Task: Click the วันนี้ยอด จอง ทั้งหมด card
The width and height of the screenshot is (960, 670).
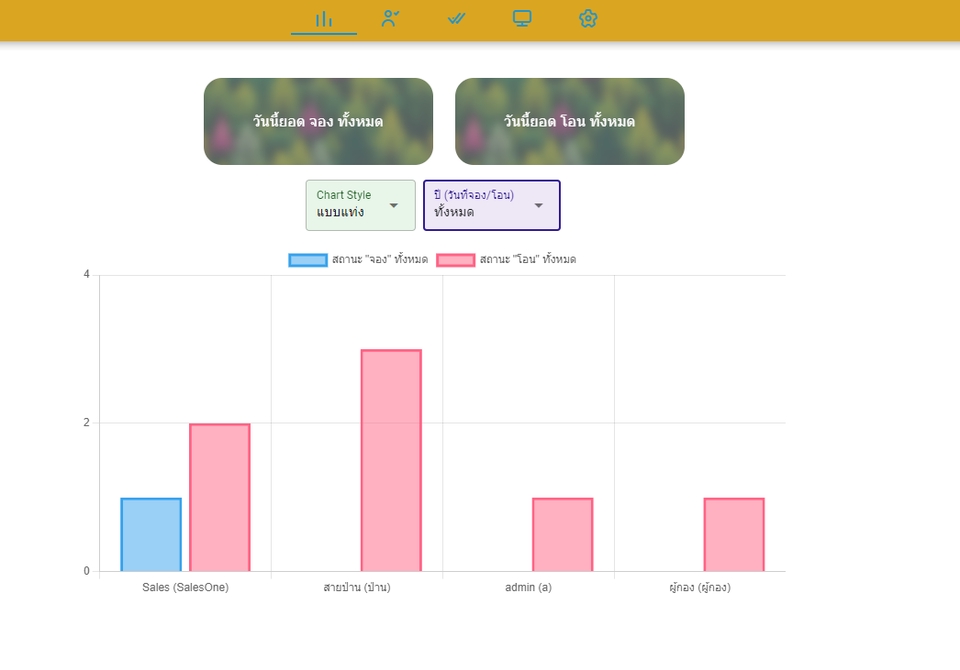Action: (318, 121)
